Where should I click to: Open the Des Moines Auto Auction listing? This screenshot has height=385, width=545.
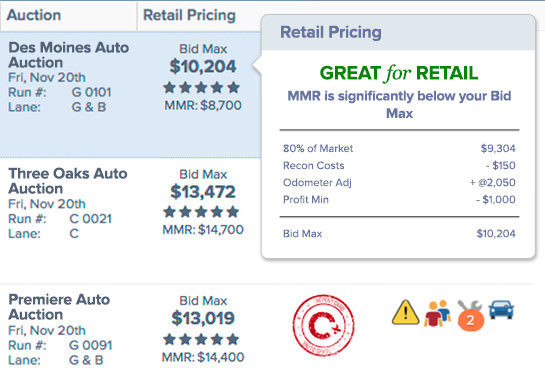click(x=68, y=55)
